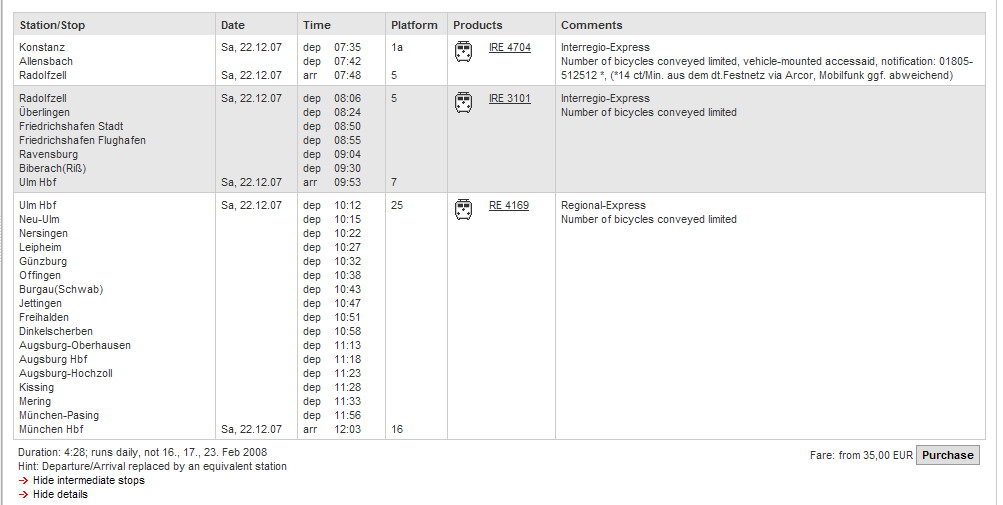Click the train icon beside IRE 3101
Screen dimensions: 1003x505
[x=464, y=103]
